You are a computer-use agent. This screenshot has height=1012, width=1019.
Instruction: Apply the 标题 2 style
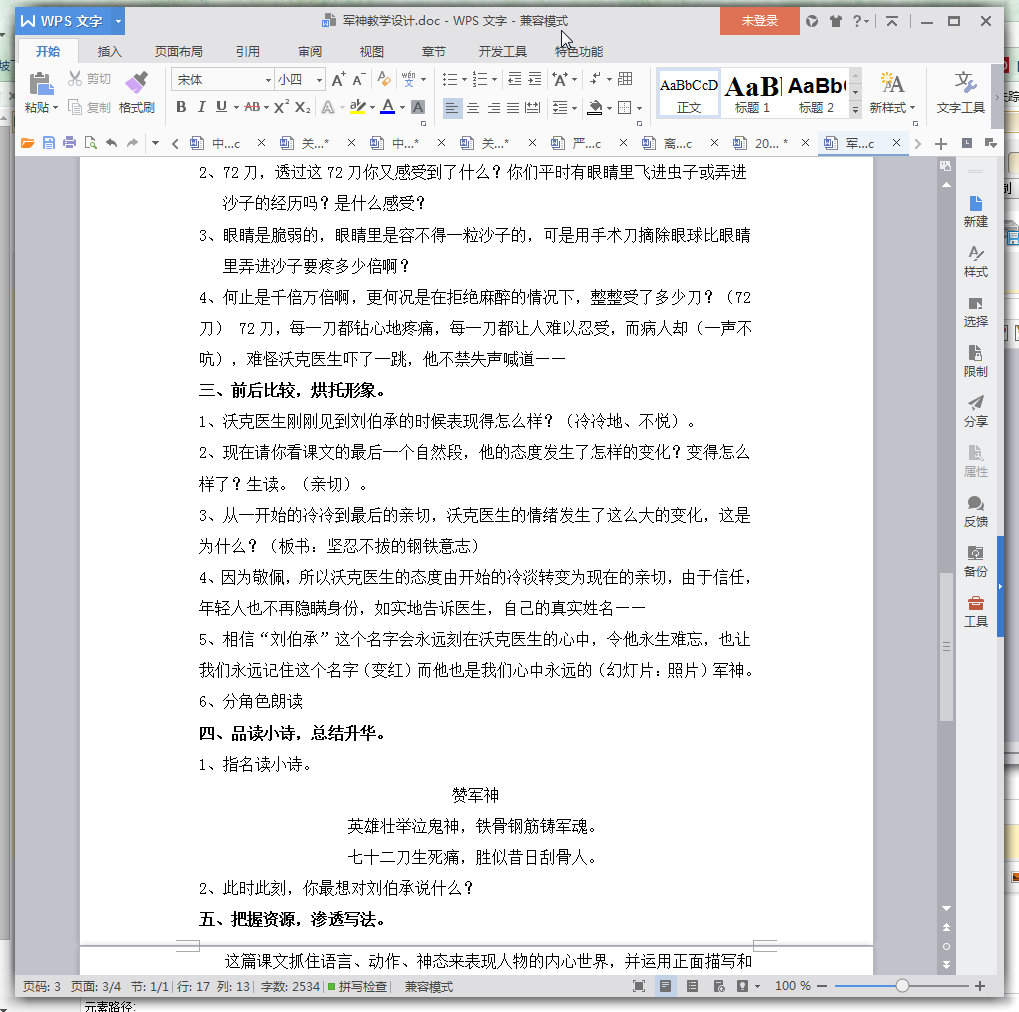pos(816,94)
